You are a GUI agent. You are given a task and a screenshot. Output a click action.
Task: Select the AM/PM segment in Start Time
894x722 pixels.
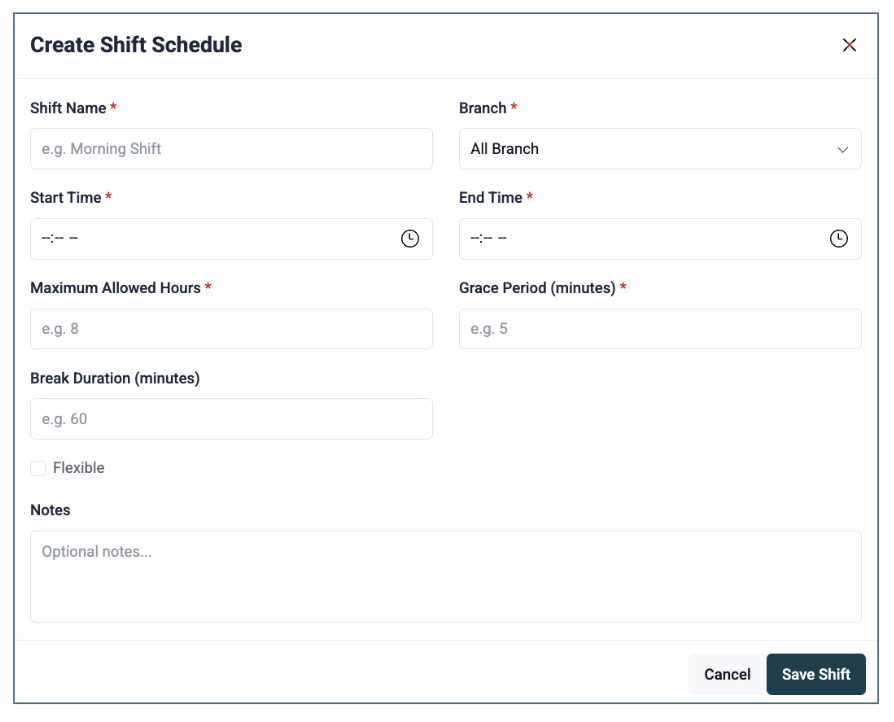[73, 239]
